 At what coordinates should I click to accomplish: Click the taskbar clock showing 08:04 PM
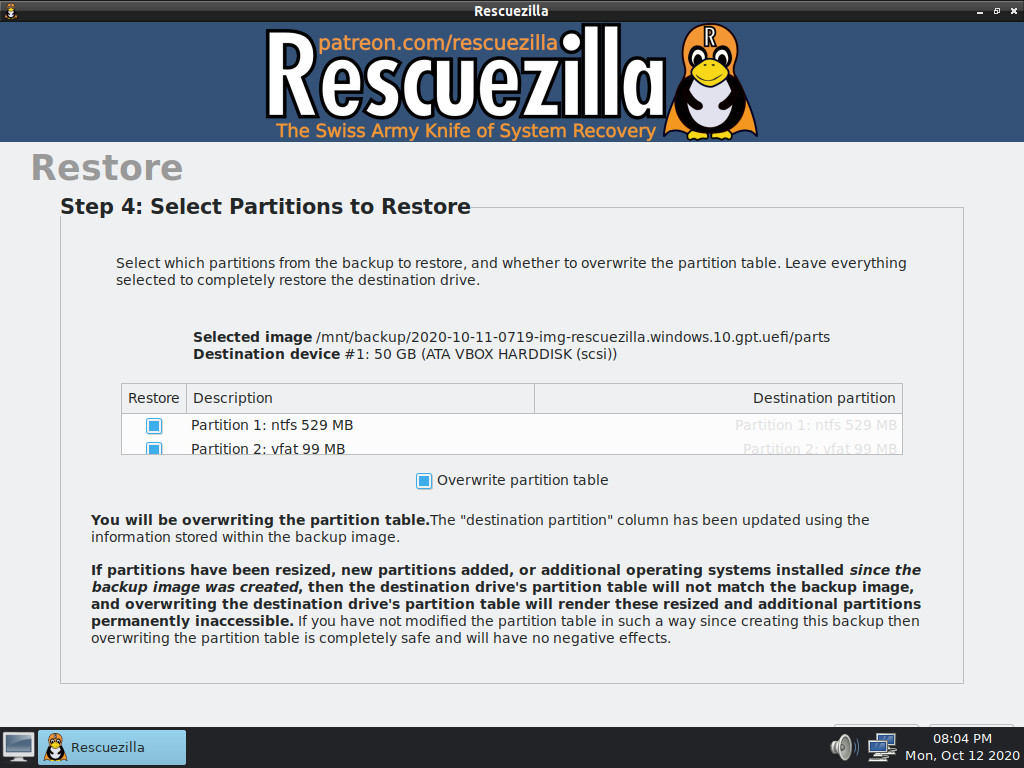coord(962,747)
